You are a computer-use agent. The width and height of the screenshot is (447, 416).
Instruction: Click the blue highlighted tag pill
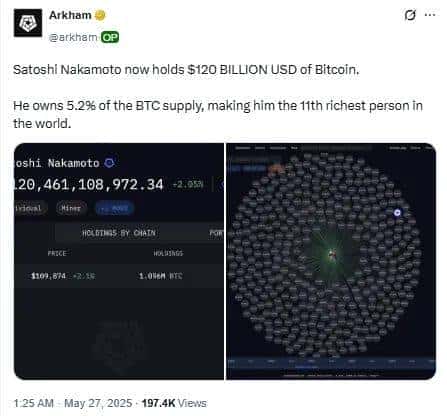[x=114, y=208]
